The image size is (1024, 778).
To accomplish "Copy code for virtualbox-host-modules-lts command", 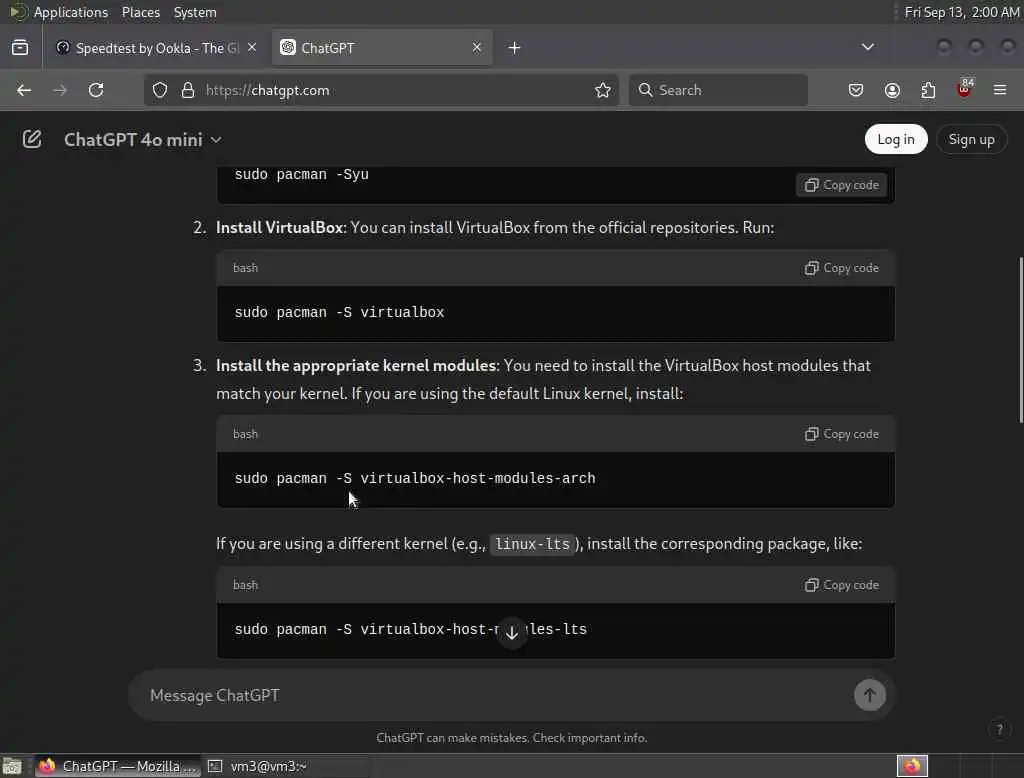I will click(x=841, y=585).
